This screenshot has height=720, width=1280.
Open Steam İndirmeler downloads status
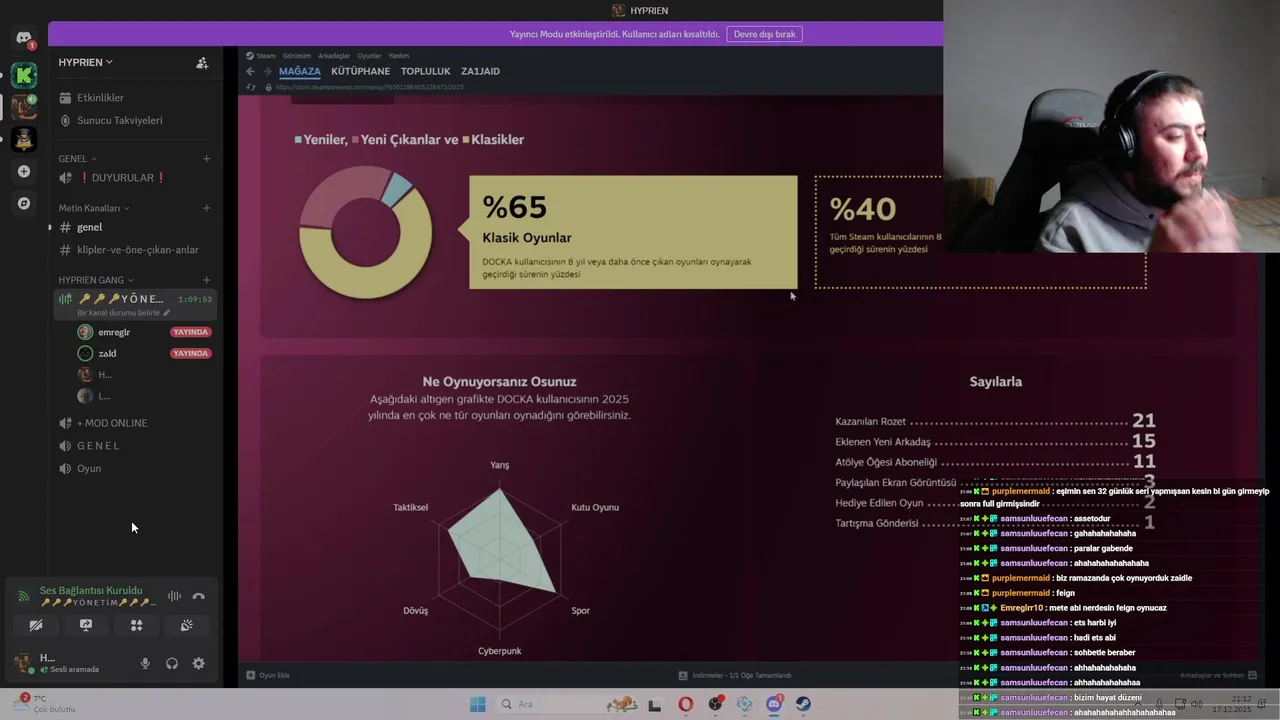point(735,675)
